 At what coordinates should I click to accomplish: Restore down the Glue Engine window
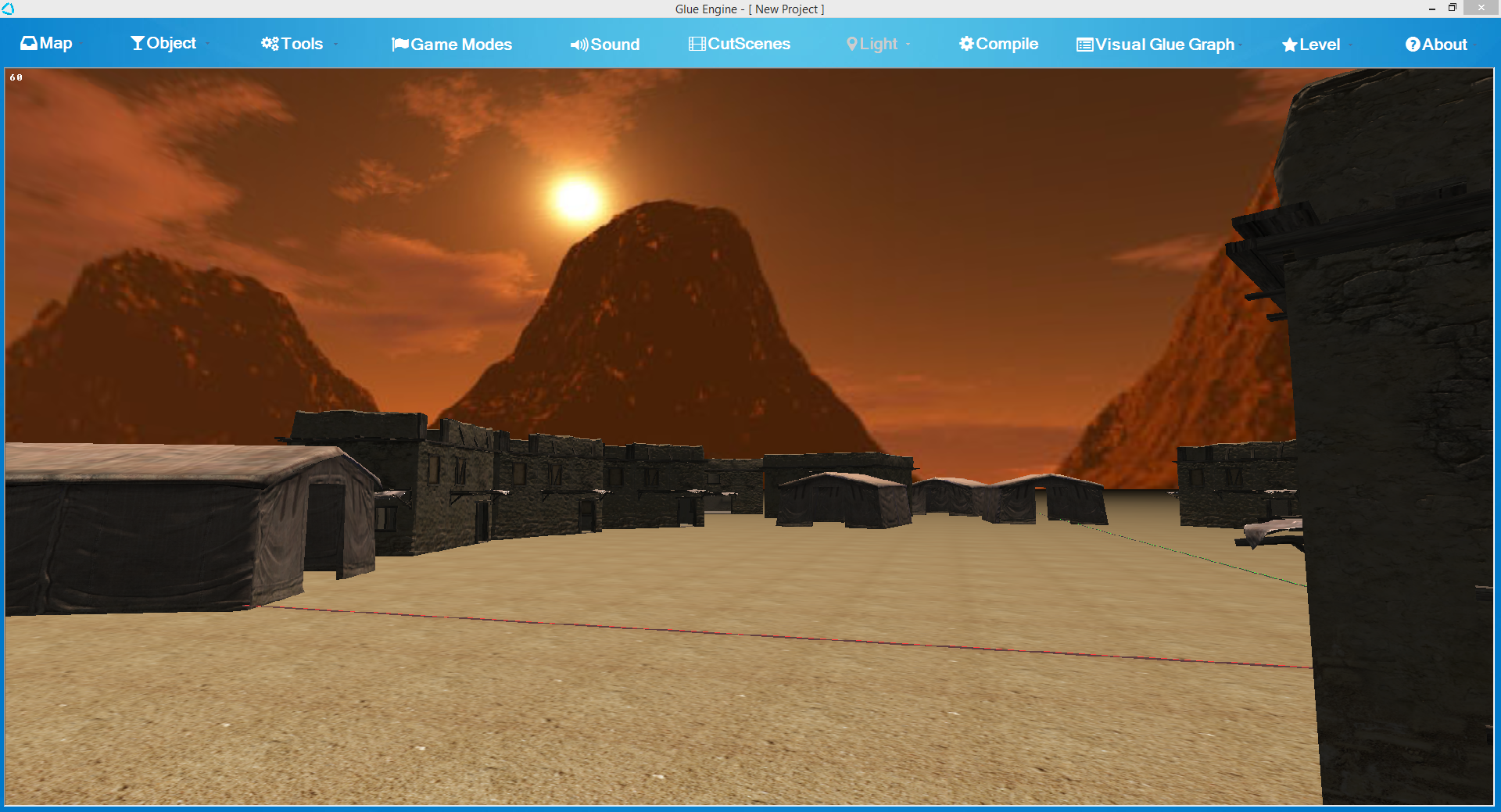click(x=1452, y=8)
